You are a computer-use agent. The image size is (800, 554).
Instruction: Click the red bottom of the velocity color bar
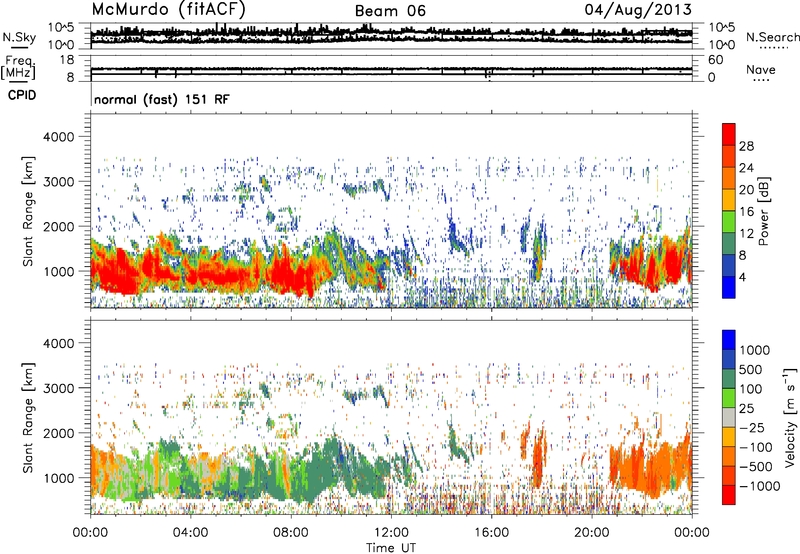click(729, 495)
